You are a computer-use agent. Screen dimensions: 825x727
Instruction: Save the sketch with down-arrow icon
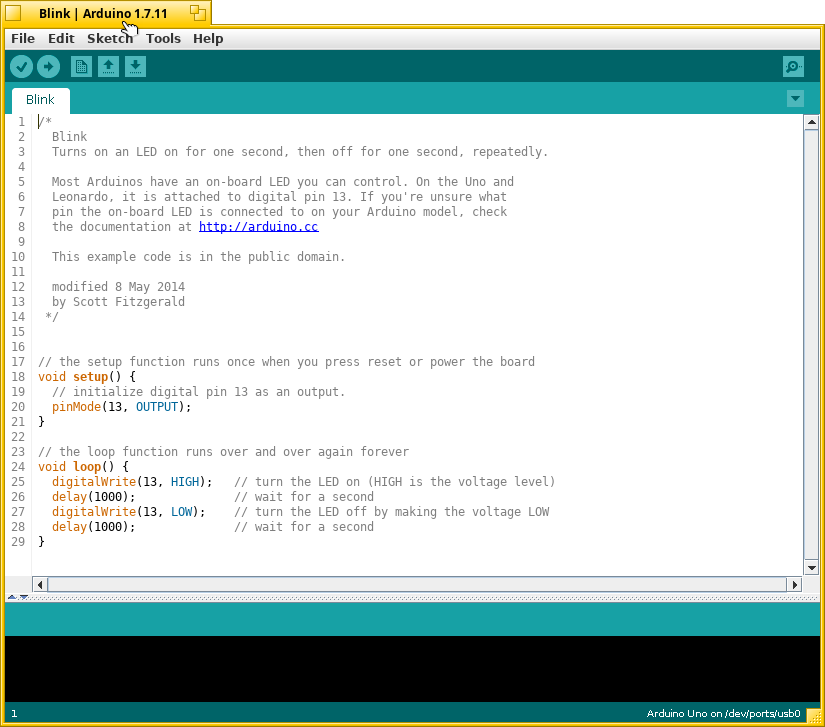[x=135, y=67]
